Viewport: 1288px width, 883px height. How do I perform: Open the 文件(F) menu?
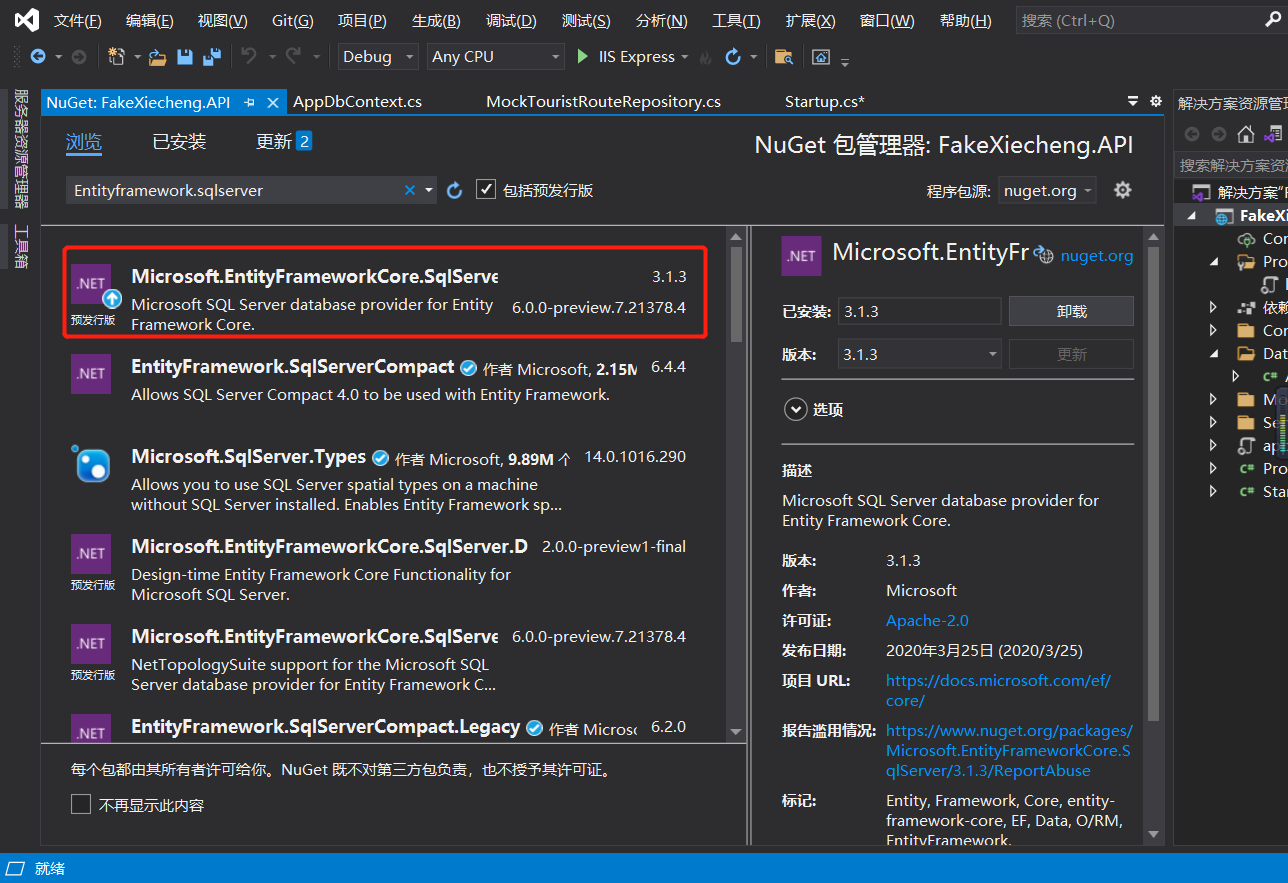[78, 21]
